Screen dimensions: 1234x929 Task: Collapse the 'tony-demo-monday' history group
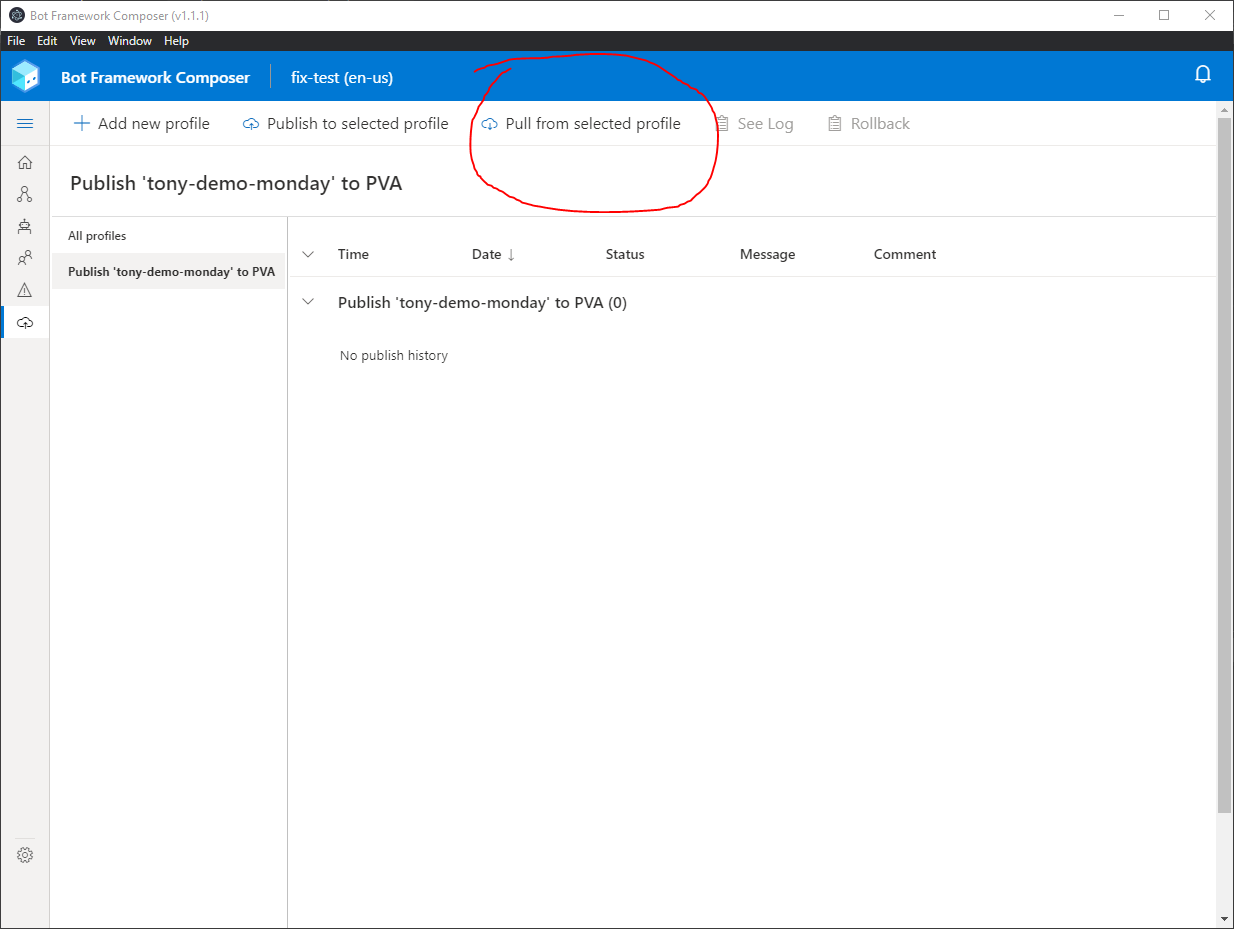click(x=308, y=302)
